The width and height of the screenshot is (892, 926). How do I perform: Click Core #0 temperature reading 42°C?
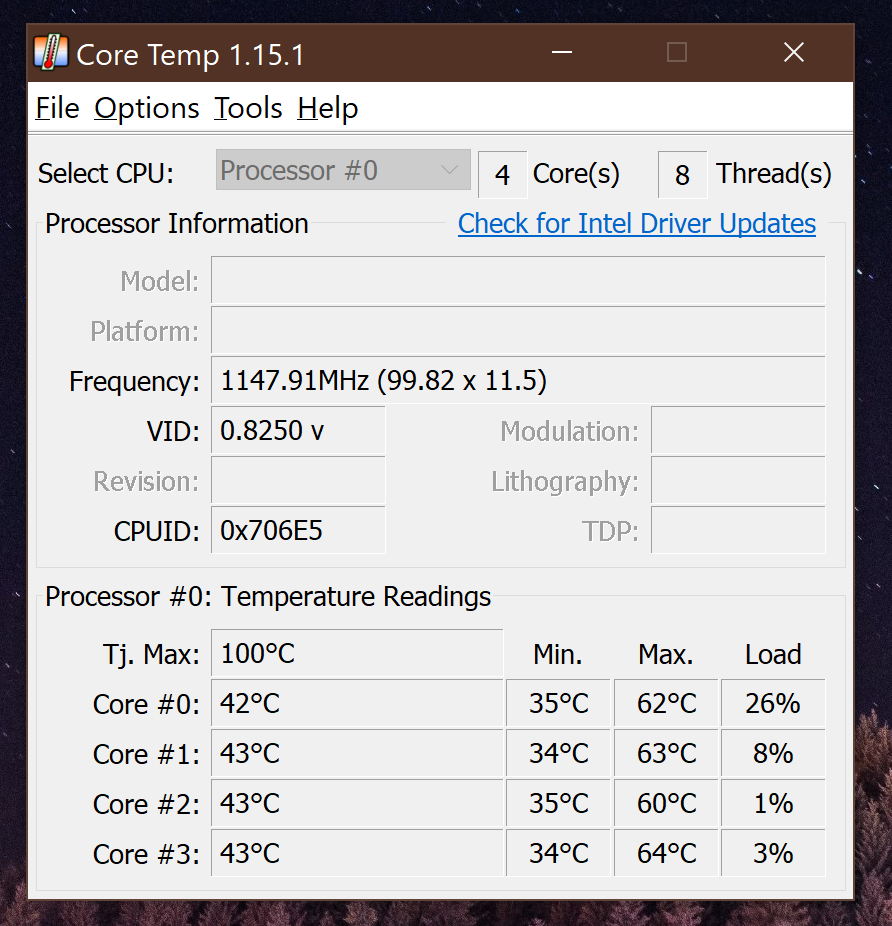pyautogui.click(x=357, y=703)
